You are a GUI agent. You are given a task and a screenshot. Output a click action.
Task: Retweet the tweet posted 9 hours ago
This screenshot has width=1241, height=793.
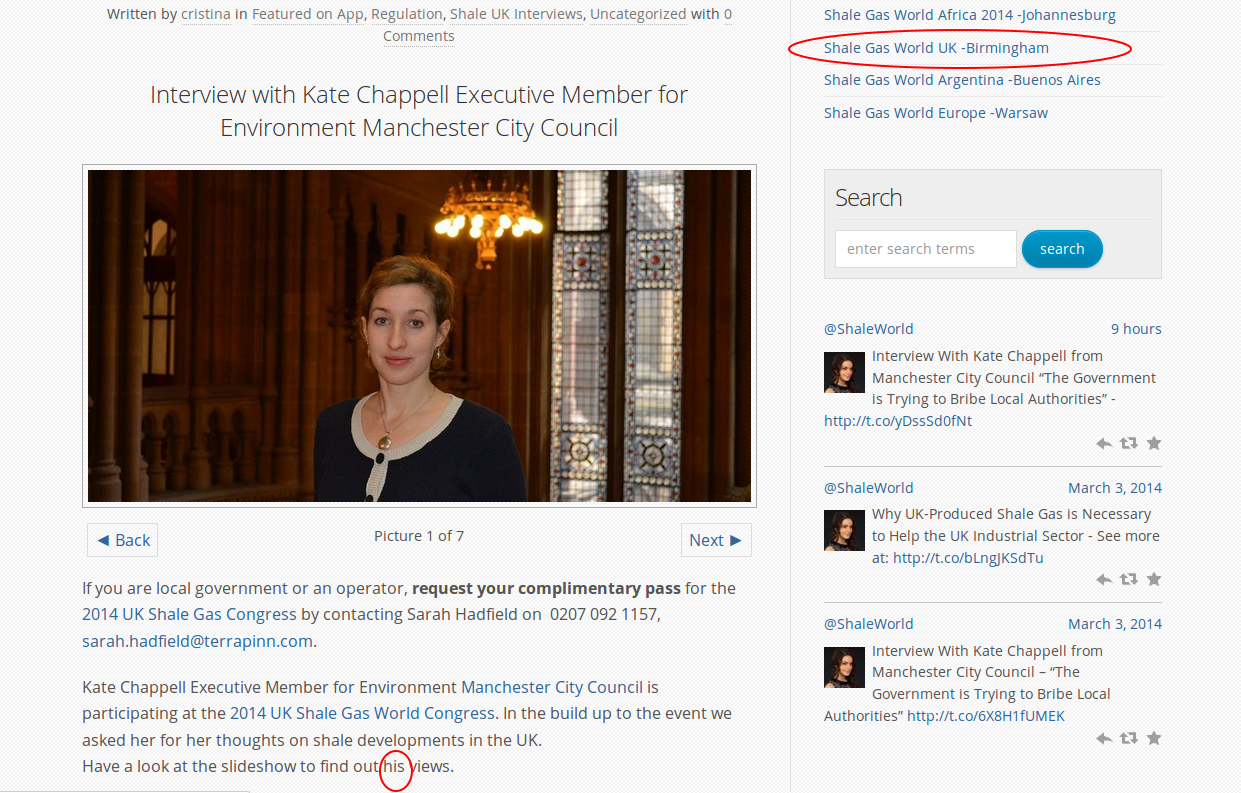(x=1128, y=443)
